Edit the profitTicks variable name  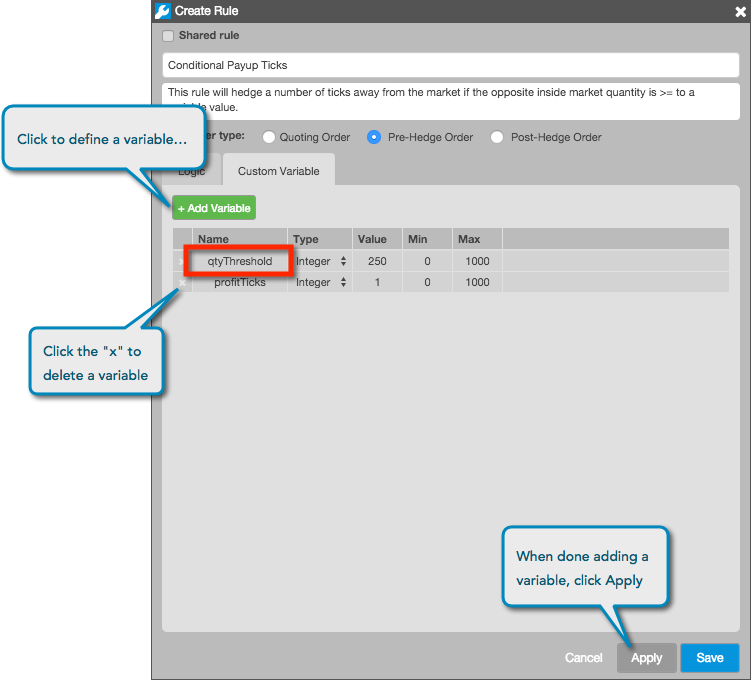click(239, 283)
